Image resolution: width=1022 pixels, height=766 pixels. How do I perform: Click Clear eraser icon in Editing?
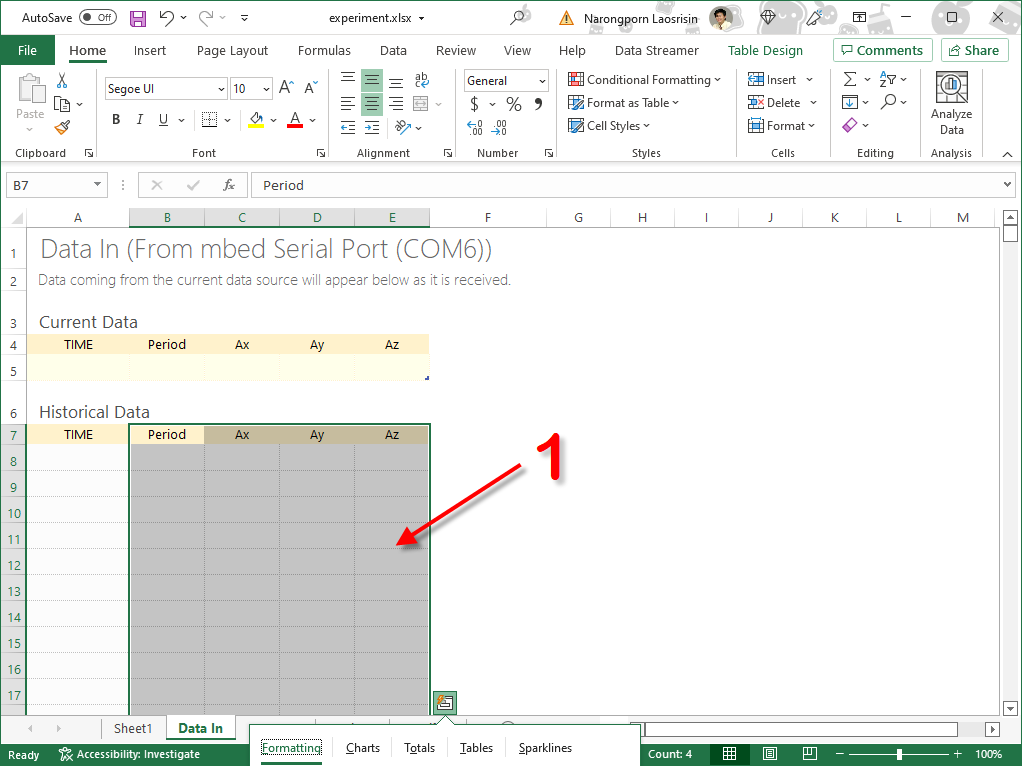850,125
